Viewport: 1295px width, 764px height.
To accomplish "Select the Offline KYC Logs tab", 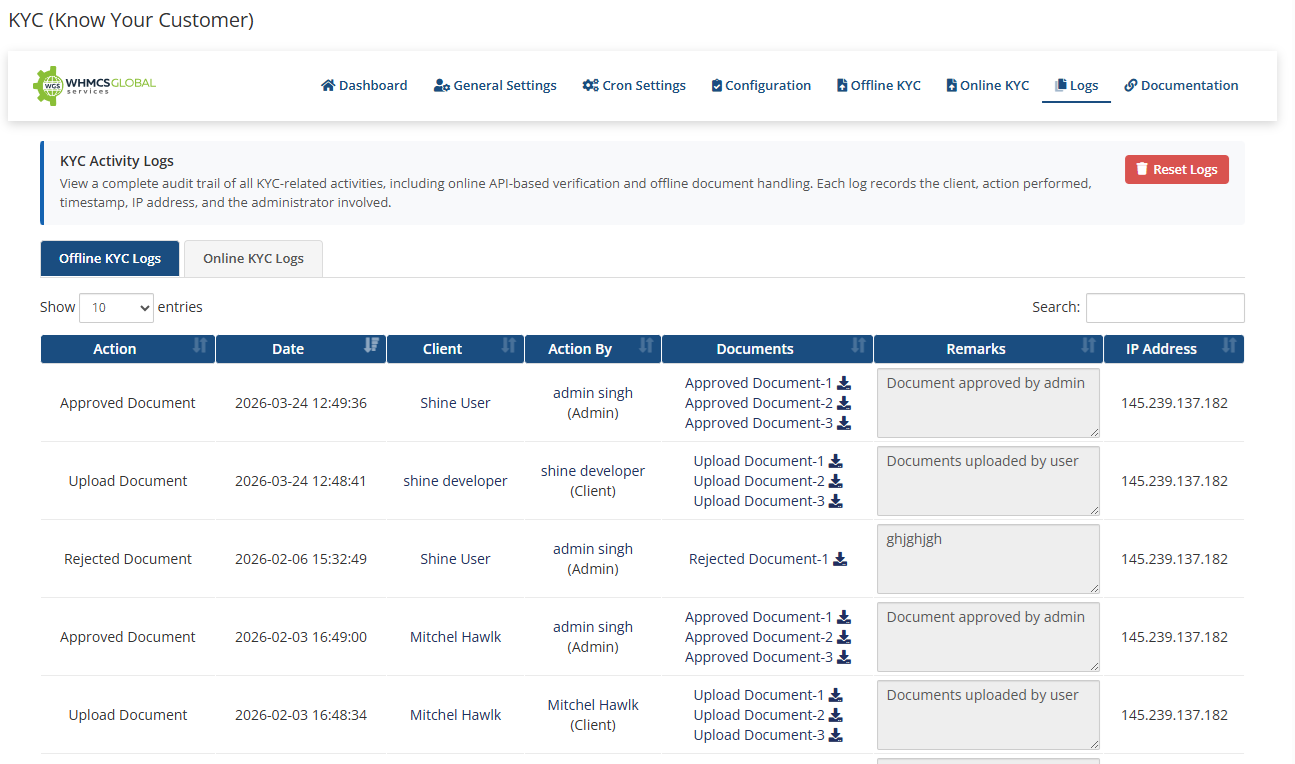I will coord(110,259).
